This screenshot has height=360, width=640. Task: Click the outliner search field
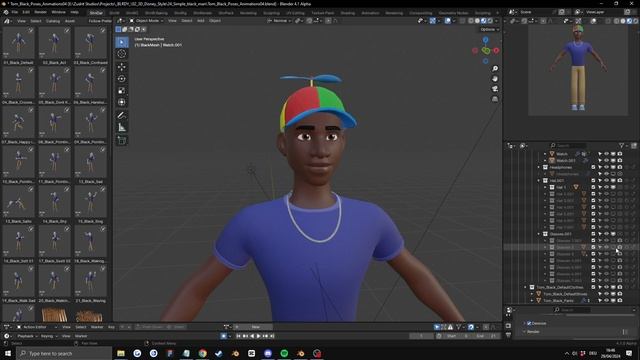coord(568,146)
